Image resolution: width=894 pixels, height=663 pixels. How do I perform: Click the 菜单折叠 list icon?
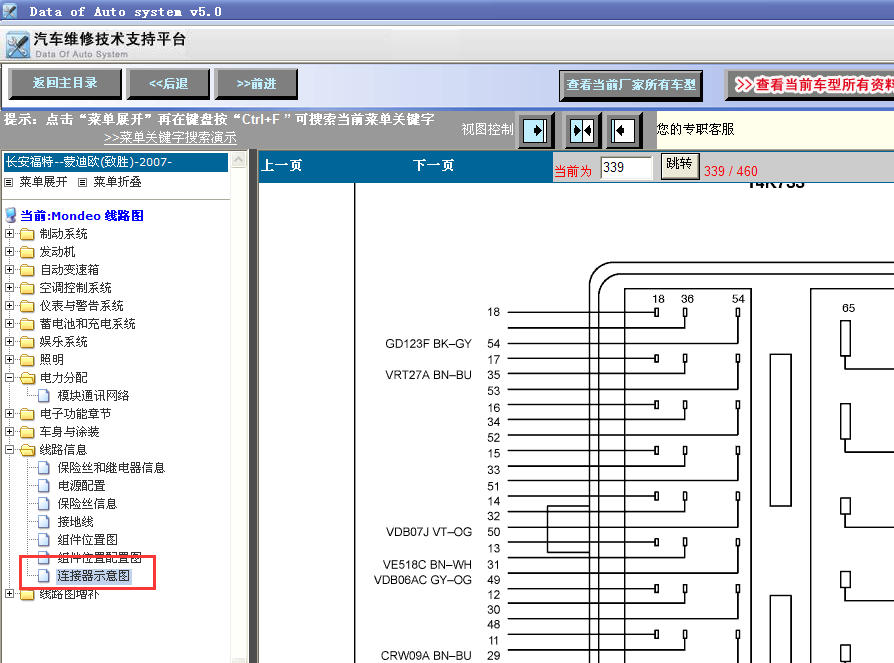tap(83, 182)
